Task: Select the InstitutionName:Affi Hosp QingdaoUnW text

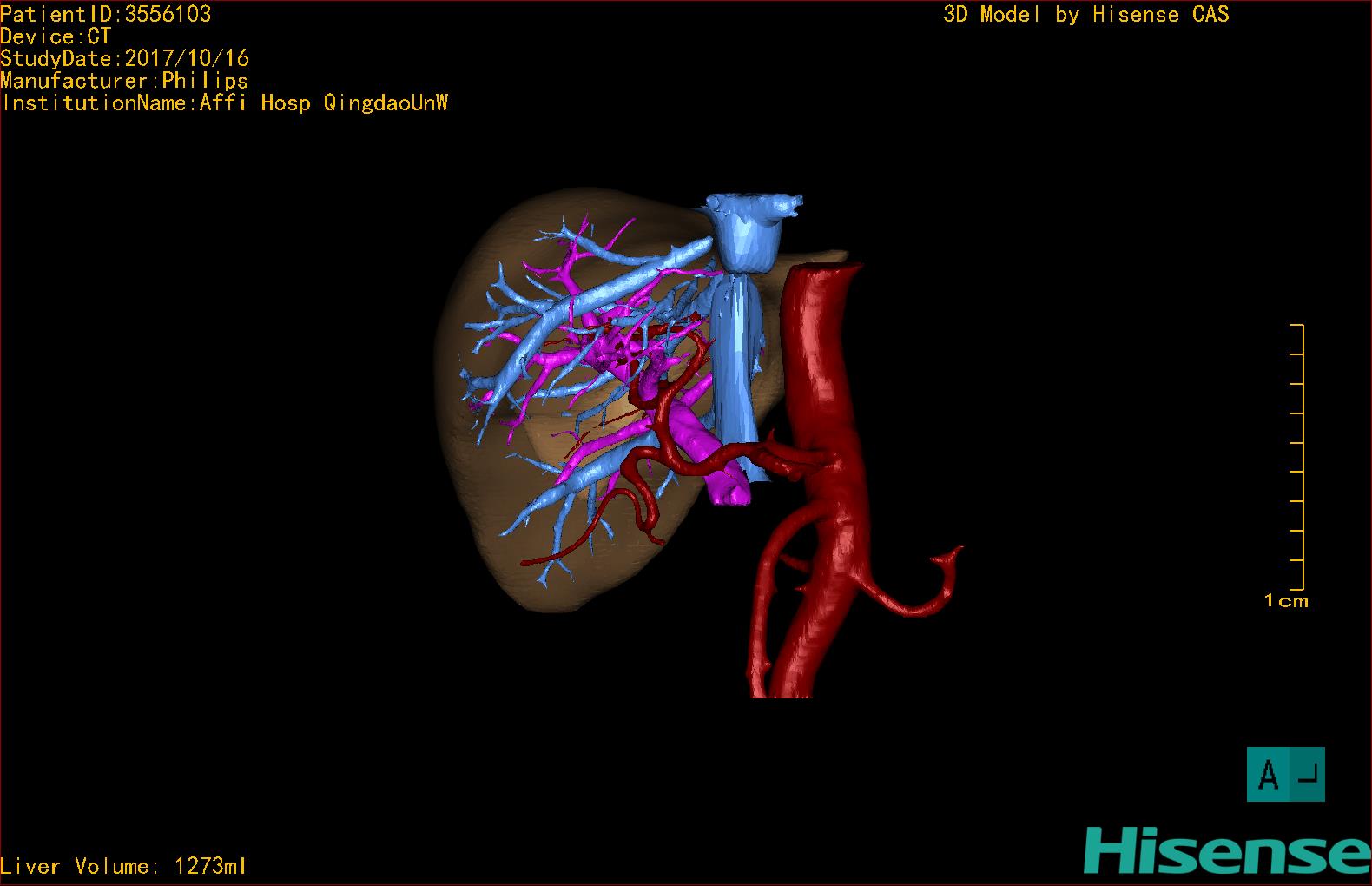Action: click(x=225, y=103)
